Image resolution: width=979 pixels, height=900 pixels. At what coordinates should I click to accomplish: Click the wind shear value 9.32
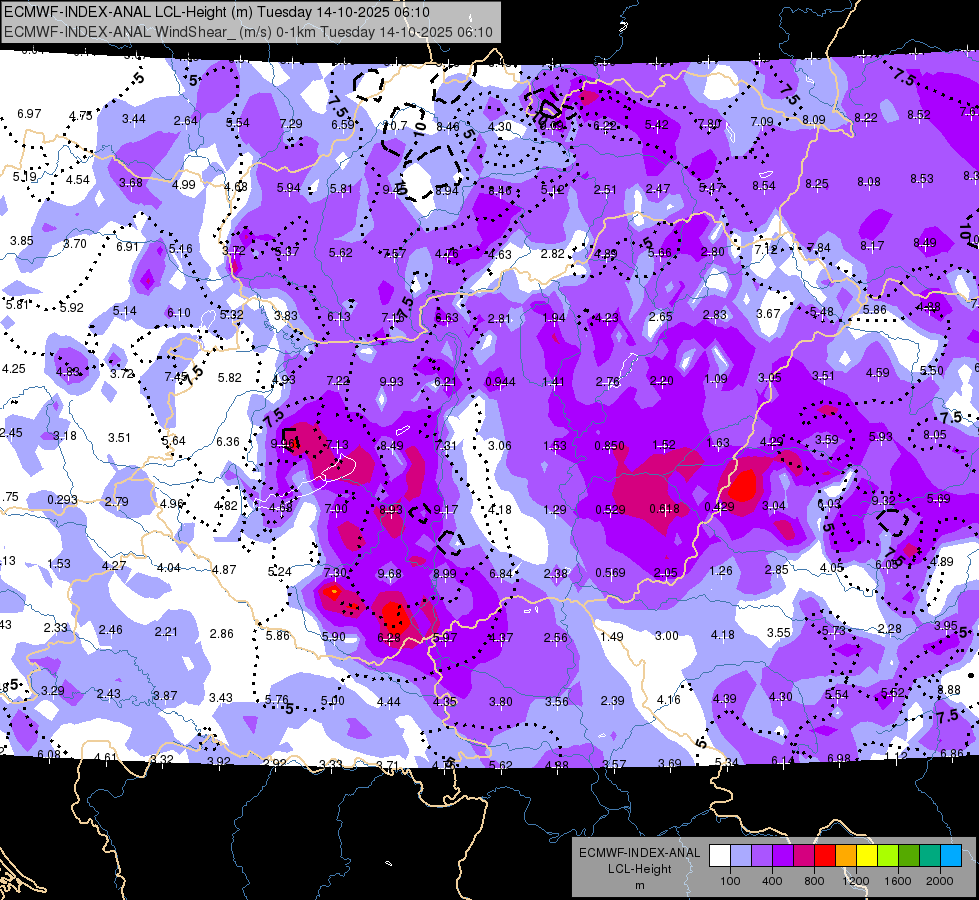coord(883,501)
